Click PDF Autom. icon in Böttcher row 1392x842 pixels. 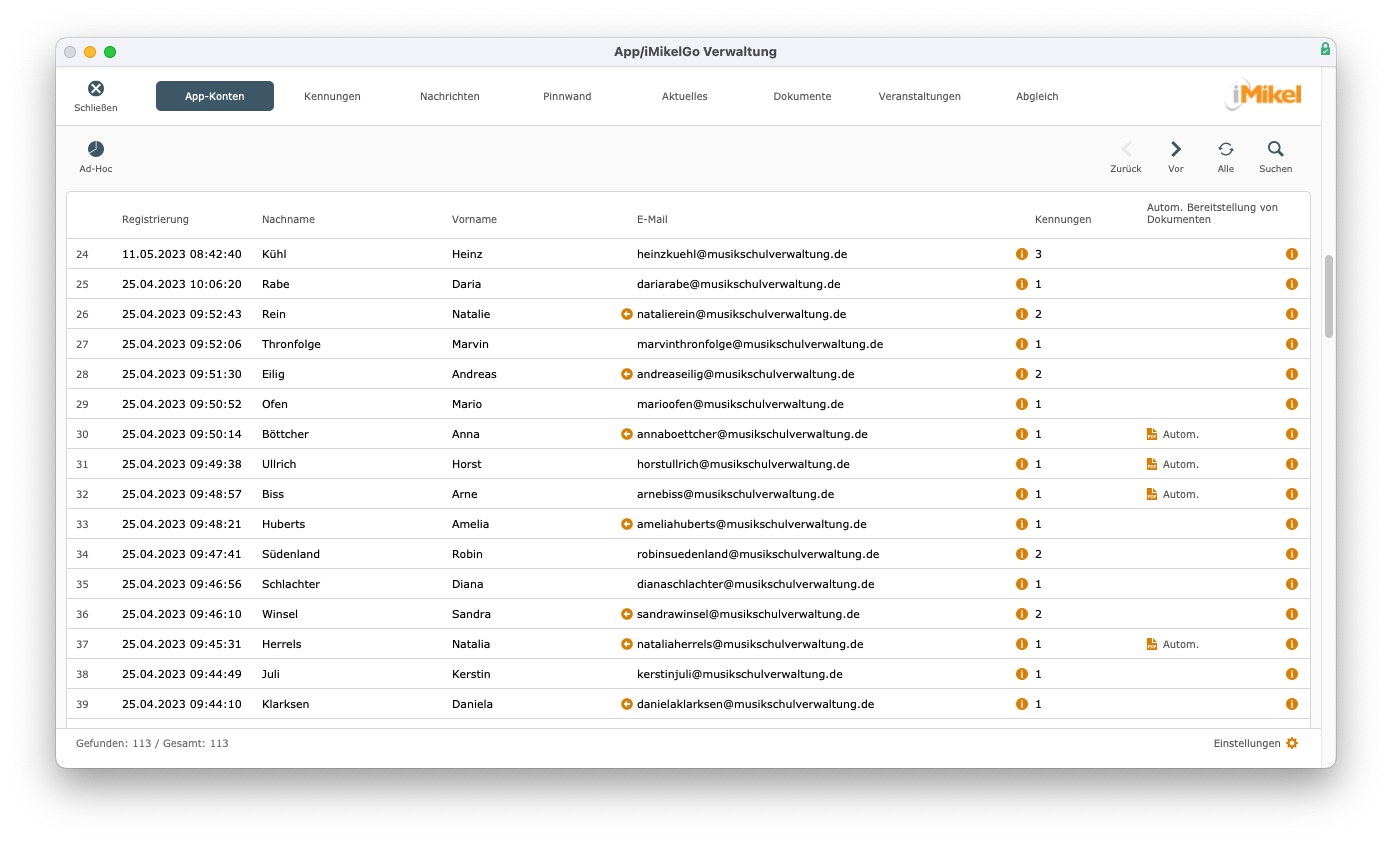click(1152, 434)
